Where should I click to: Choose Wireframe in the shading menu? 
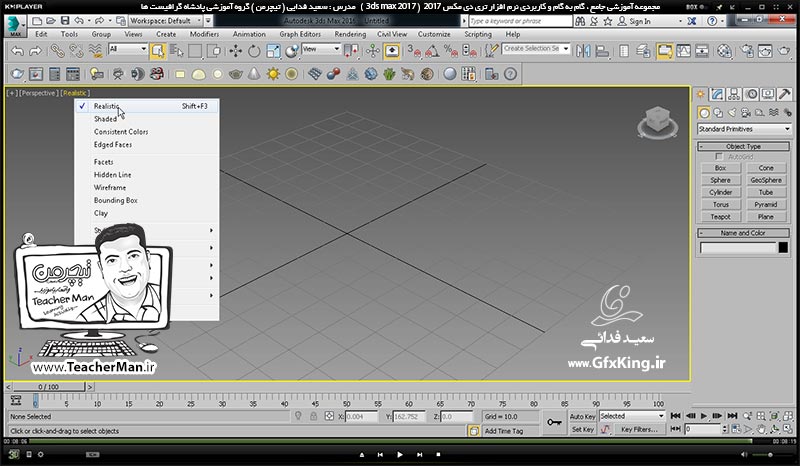(x=147, y=187)
